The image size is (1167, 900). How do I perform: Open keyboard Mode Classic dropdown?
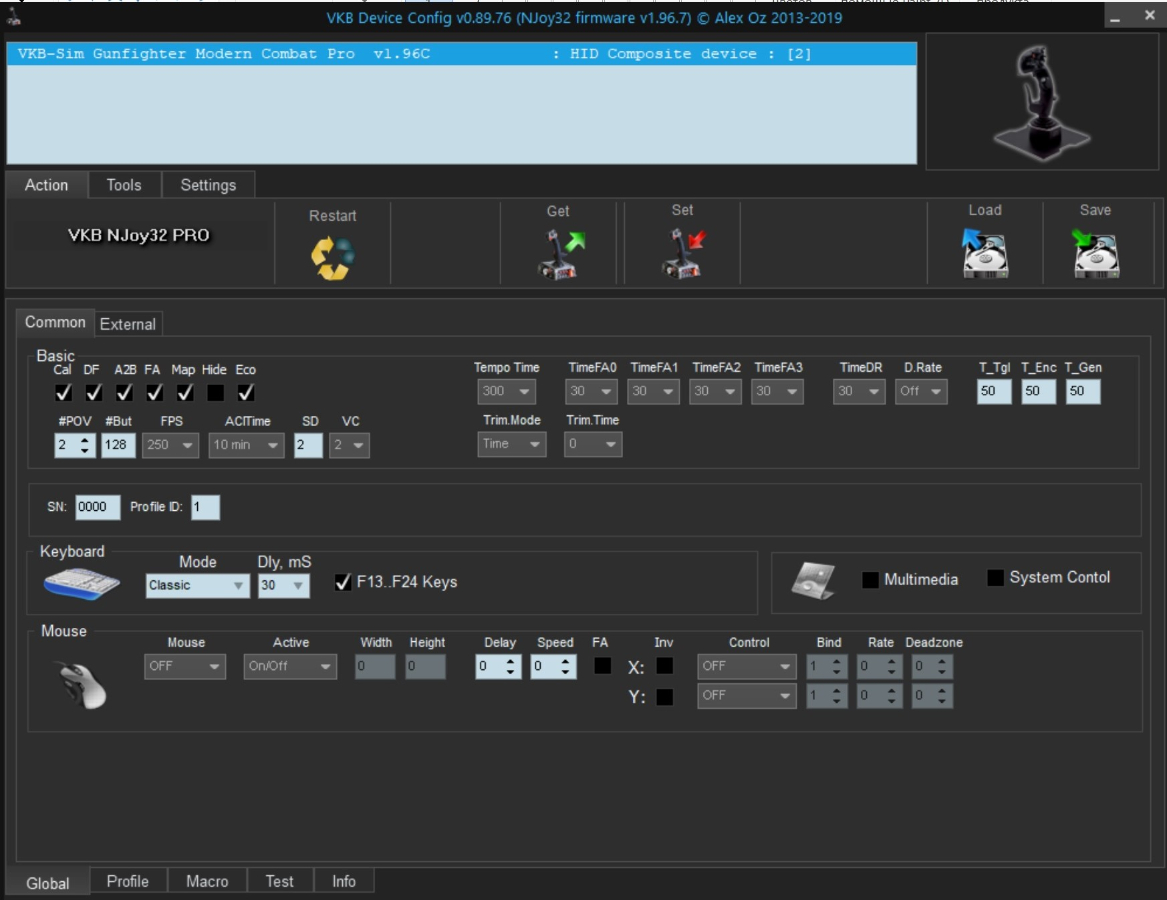click(x=197, y=586)
